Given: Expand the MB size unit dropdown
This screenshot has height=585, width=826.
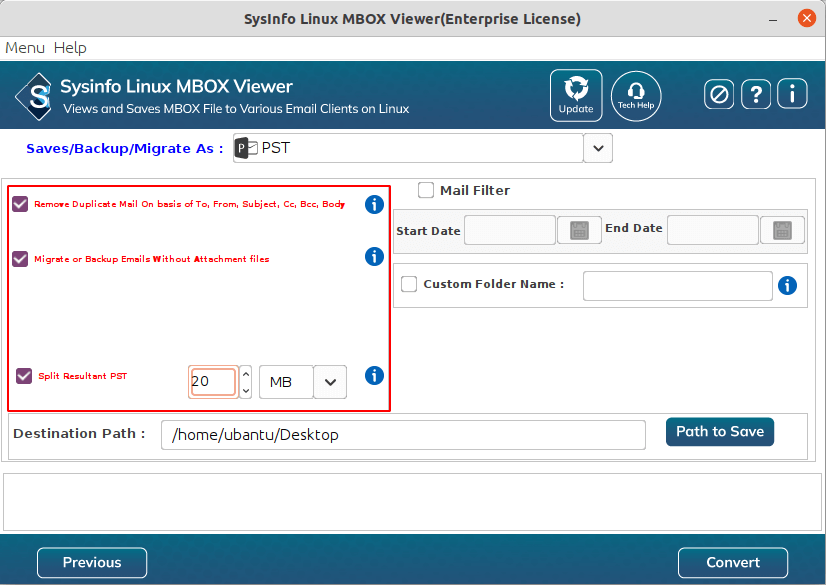Looking at the screenshot, I should pyautogui.click(x=330, y=382).
